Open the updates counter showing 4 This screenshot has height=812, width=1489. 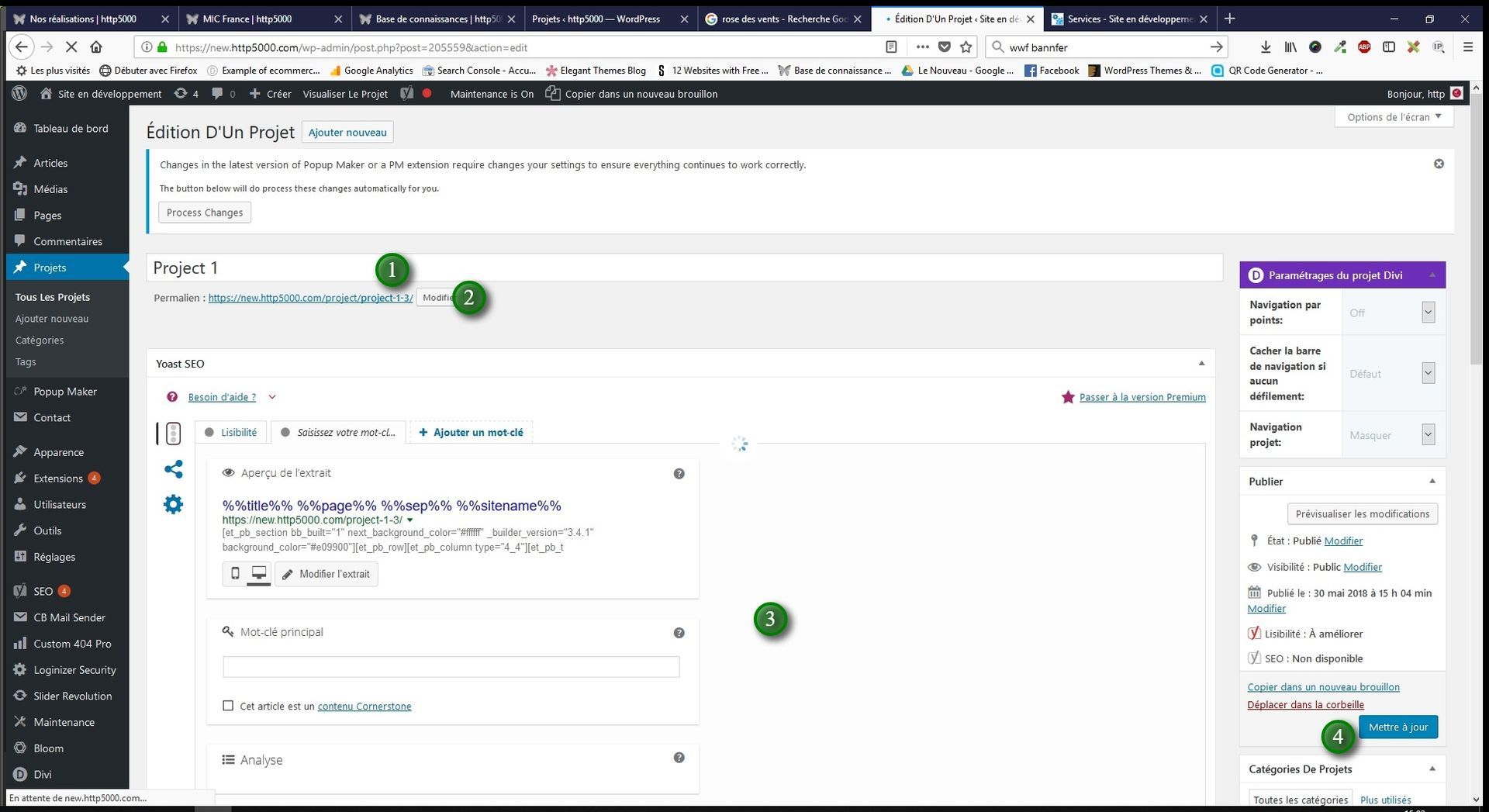click(x=187, y=94)
